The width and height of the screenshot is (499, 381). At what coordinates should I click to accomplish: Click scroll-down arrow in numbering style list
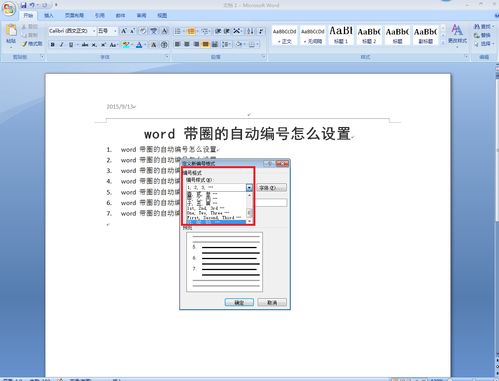click(x=249, y=221)
